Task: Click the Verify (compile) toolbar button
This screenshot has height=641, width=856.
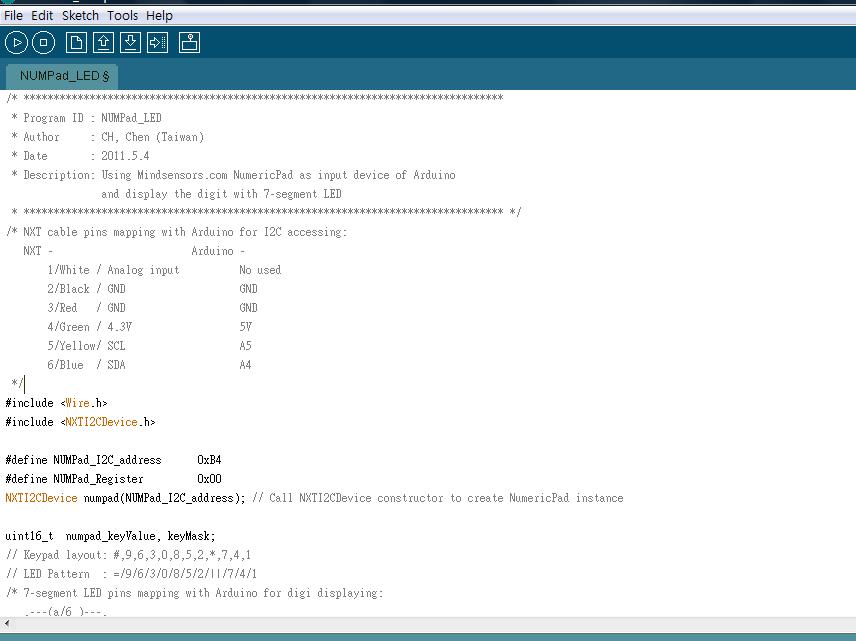Action: click(x=16, y=42)
